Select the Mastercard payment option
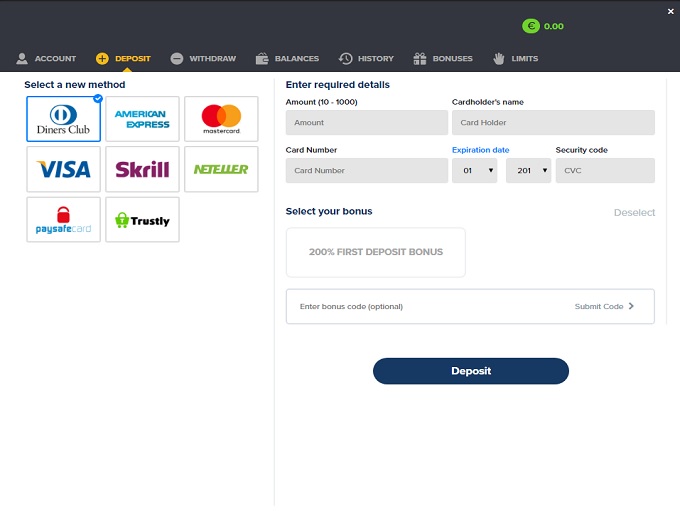This screenshot has width=680, height=511. tap(221, 120)
